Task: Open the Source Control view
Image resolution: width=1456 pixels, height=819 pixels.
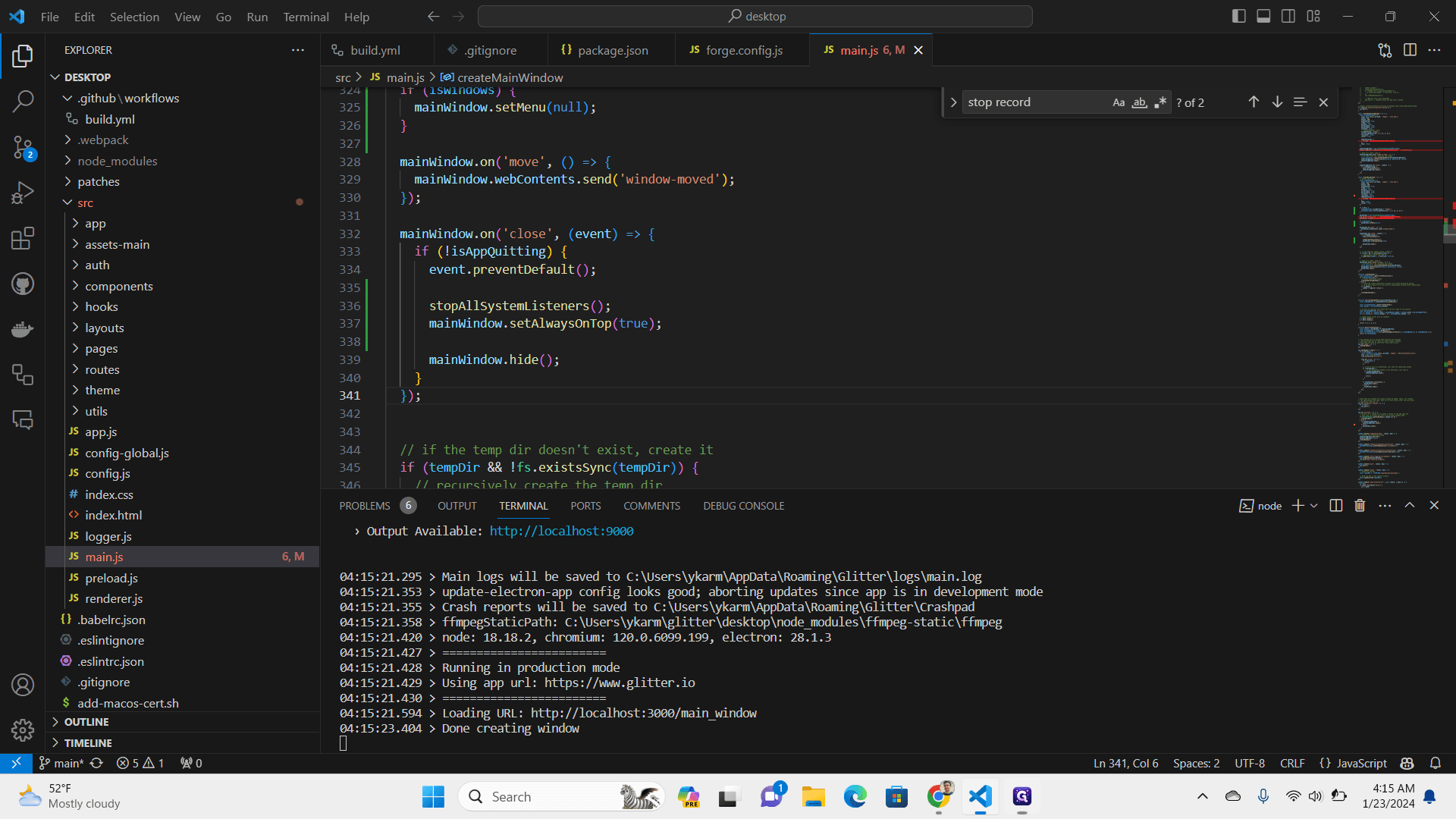Action: pos(23,147)
